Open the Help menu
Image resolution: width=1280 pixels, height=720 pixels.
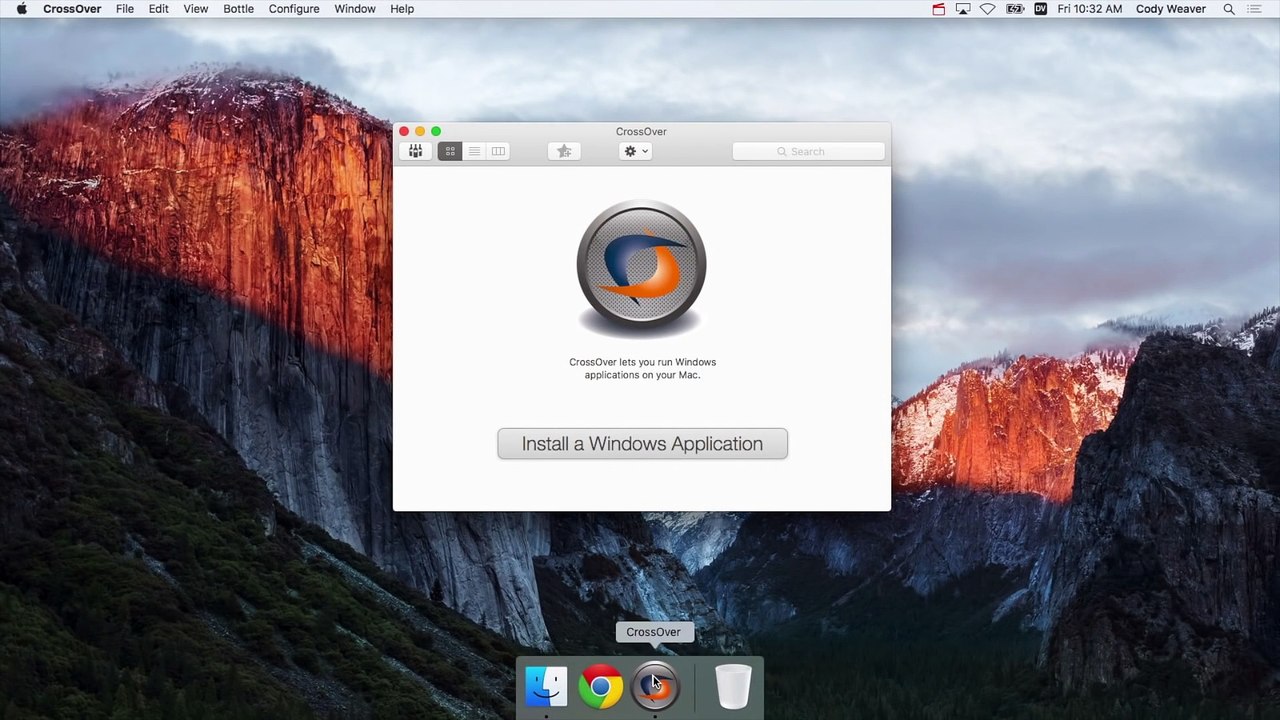coord(402,9)
